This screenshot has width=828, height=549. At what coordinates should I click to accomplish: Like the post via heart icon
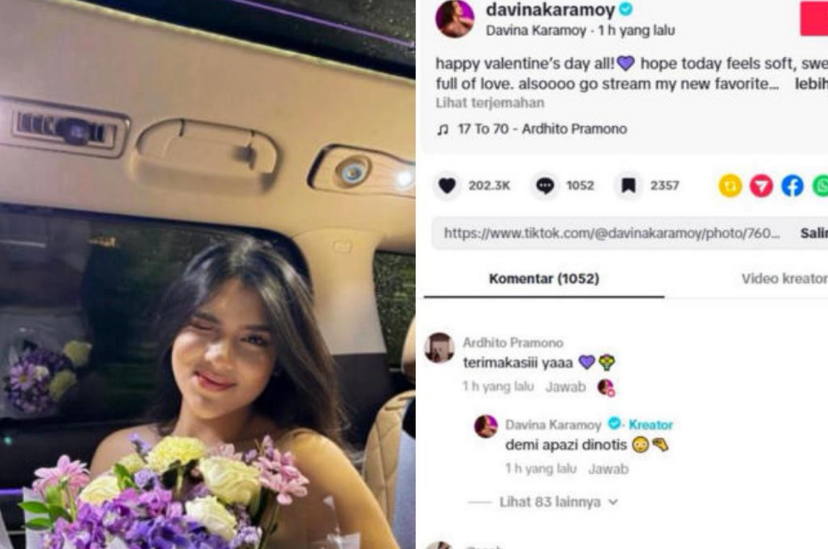[x=447, y=185]
